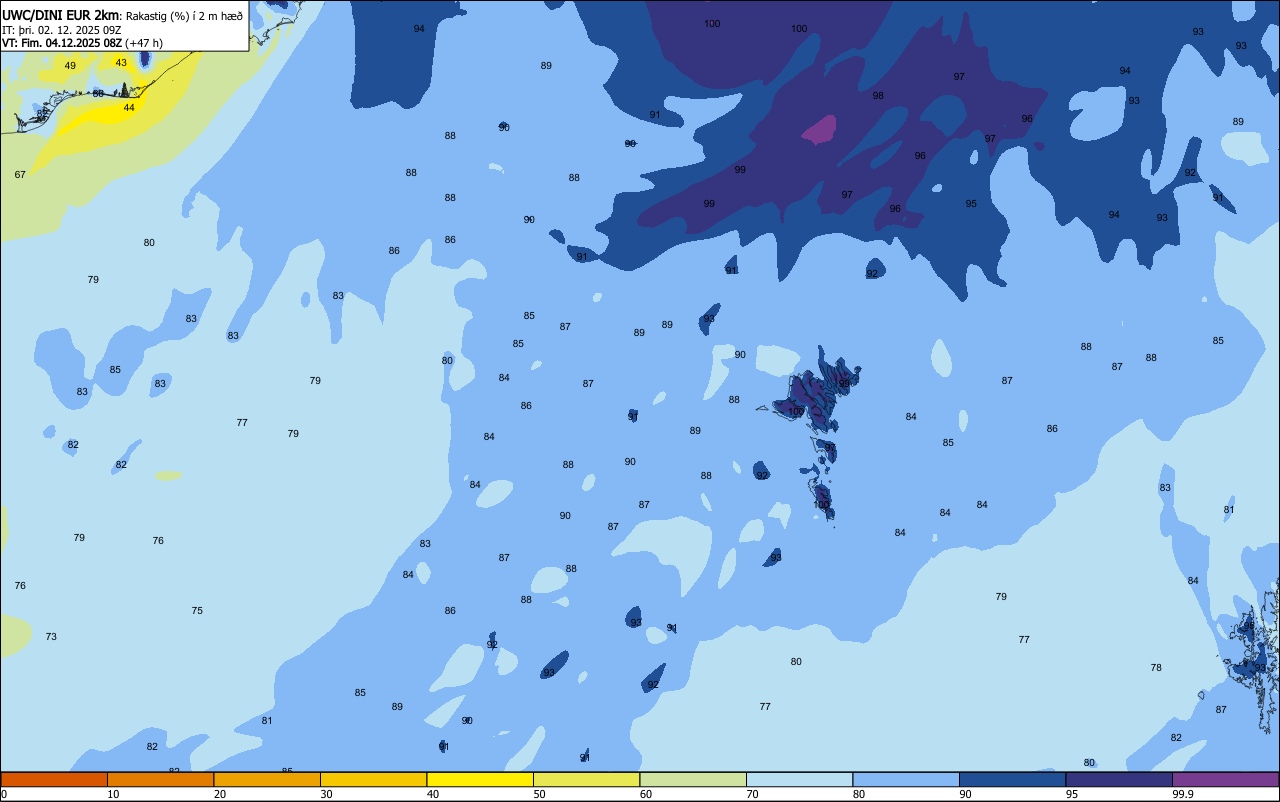The height and width of the screenshot is (802, 1280).
Task: Click the '75' humidity value on map
Action: tap(197, 611)
